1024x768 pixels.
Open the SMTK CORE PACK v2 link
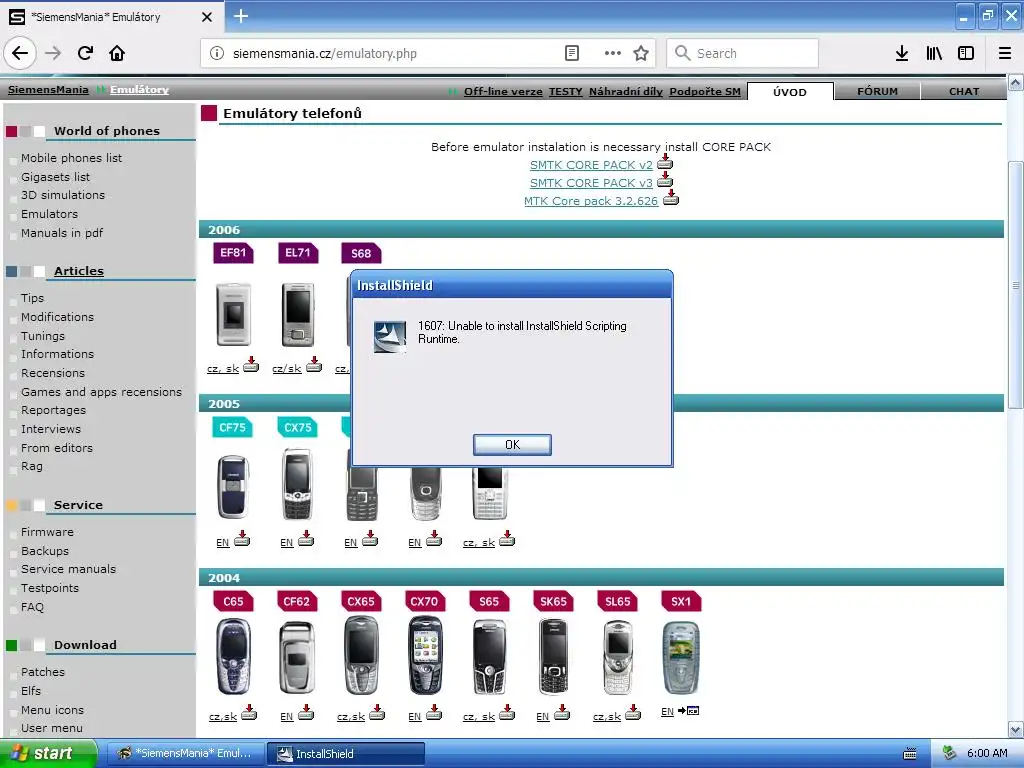(x=591, y=165)
